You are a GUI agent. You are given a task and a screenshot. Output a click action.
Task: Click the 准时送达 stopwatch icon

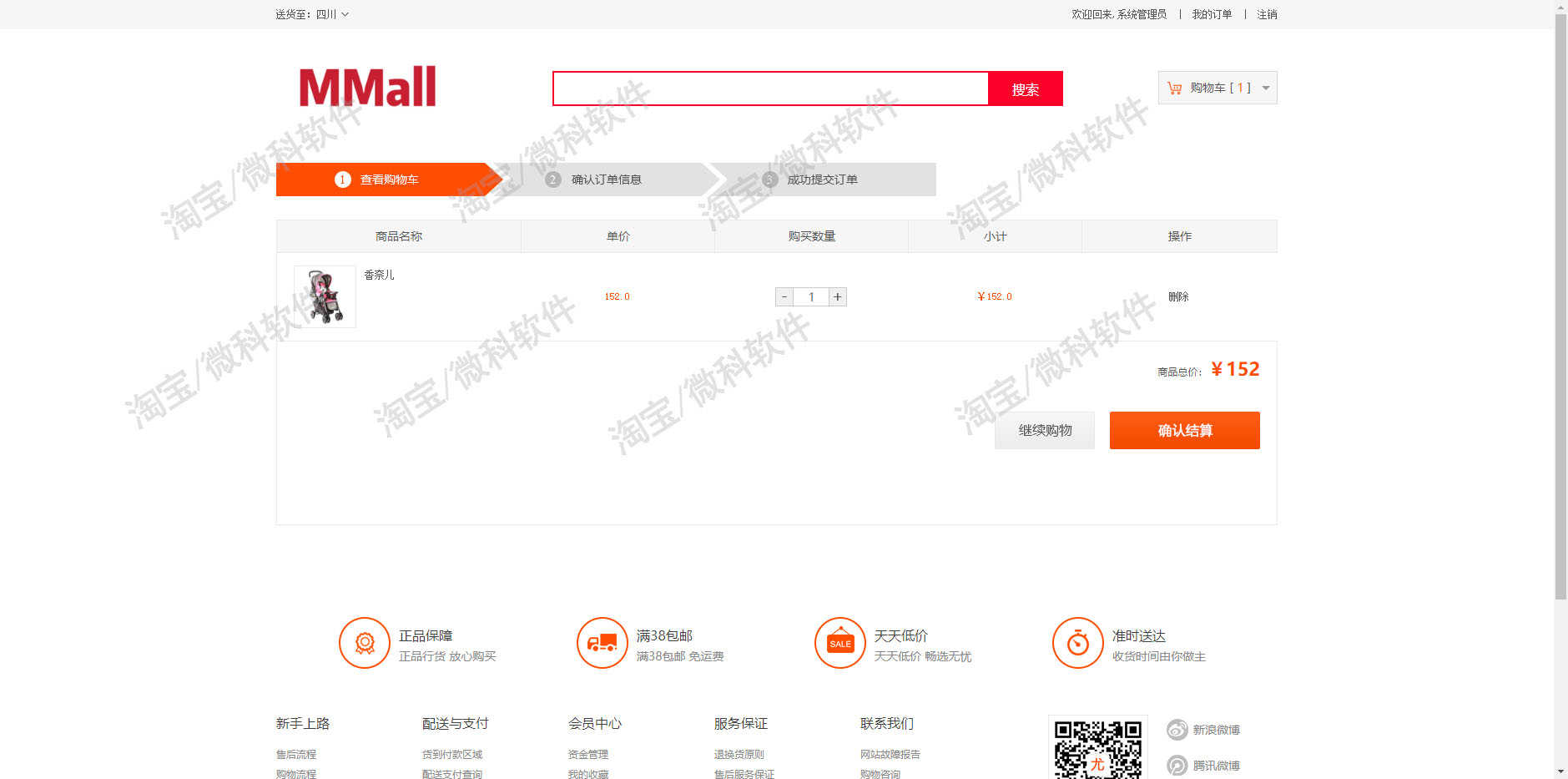coord(1078,643)
